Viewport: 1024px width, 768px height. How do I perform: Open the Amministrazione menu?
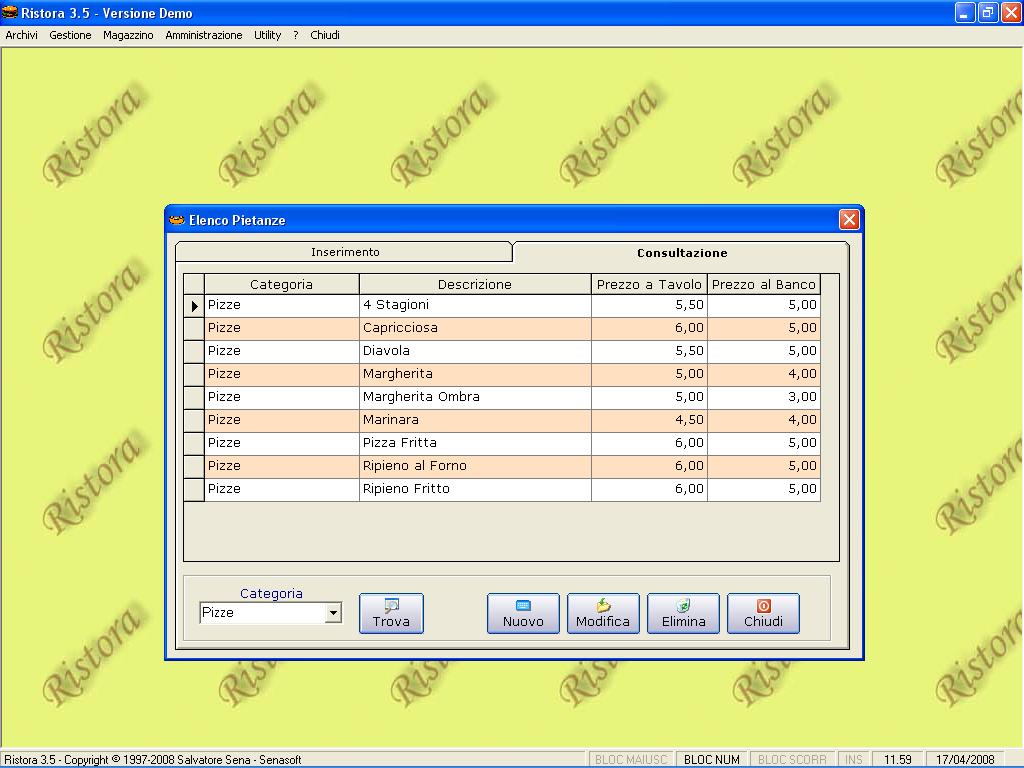point(204,35)
